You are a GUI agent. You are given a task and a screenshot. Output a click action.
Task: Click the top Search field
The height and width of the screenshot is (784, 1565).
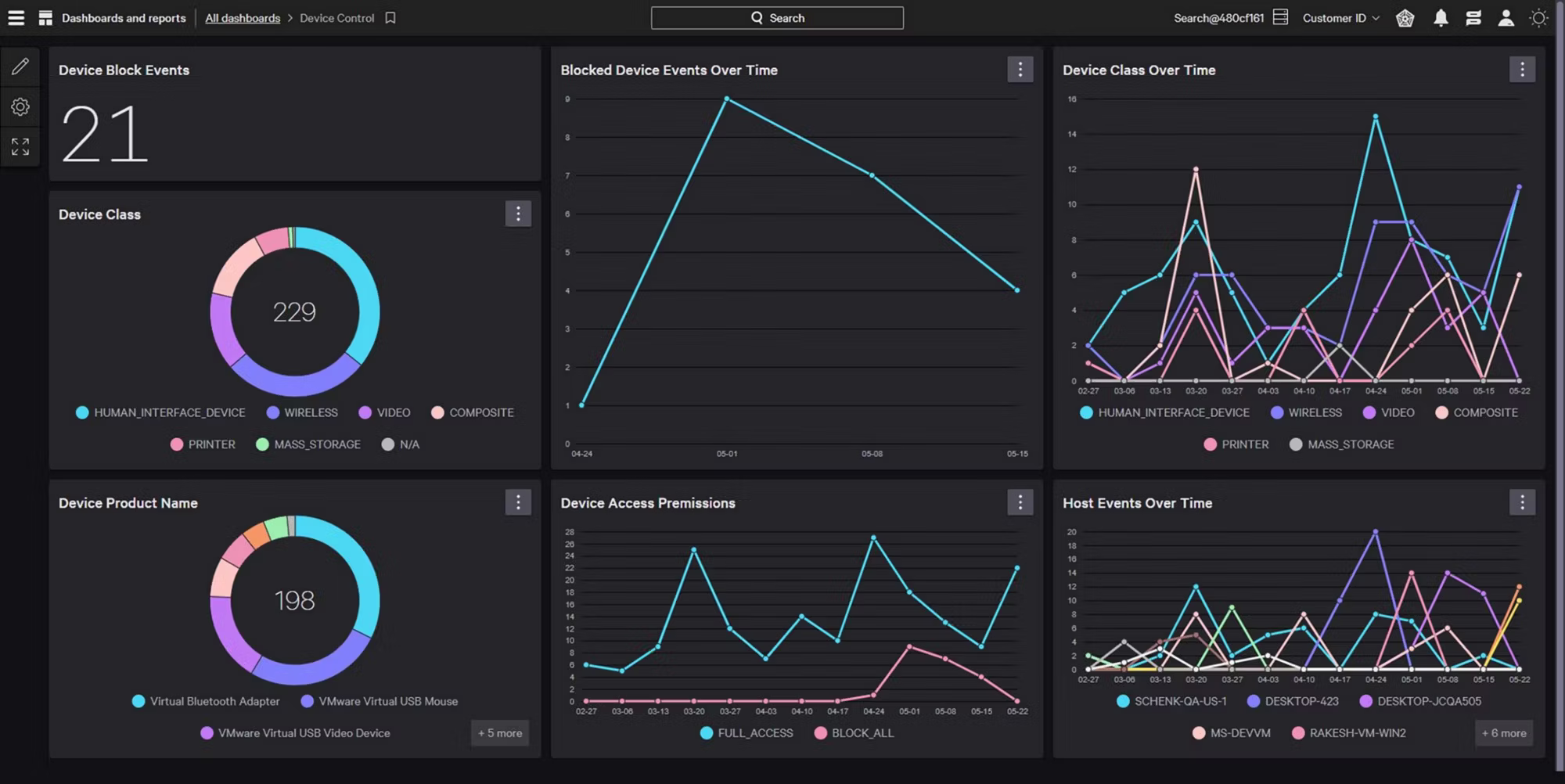(777, 18)
